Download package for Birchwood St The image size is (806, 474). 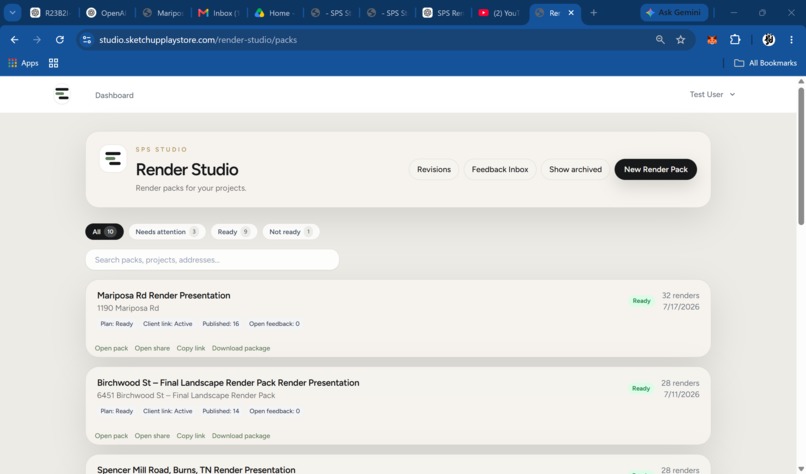[241, 435]
